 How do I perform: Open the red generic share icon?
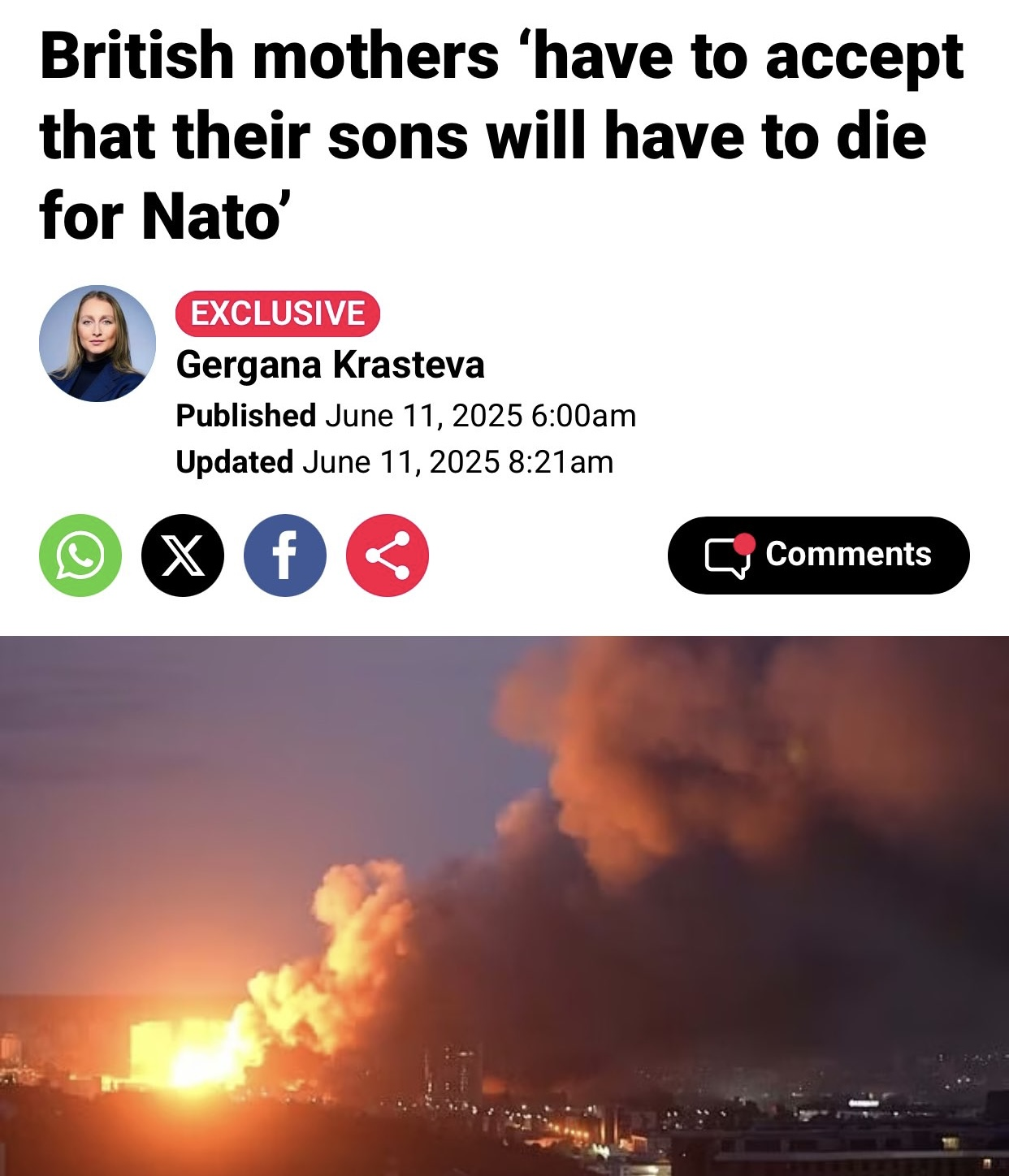coord(388,556)
